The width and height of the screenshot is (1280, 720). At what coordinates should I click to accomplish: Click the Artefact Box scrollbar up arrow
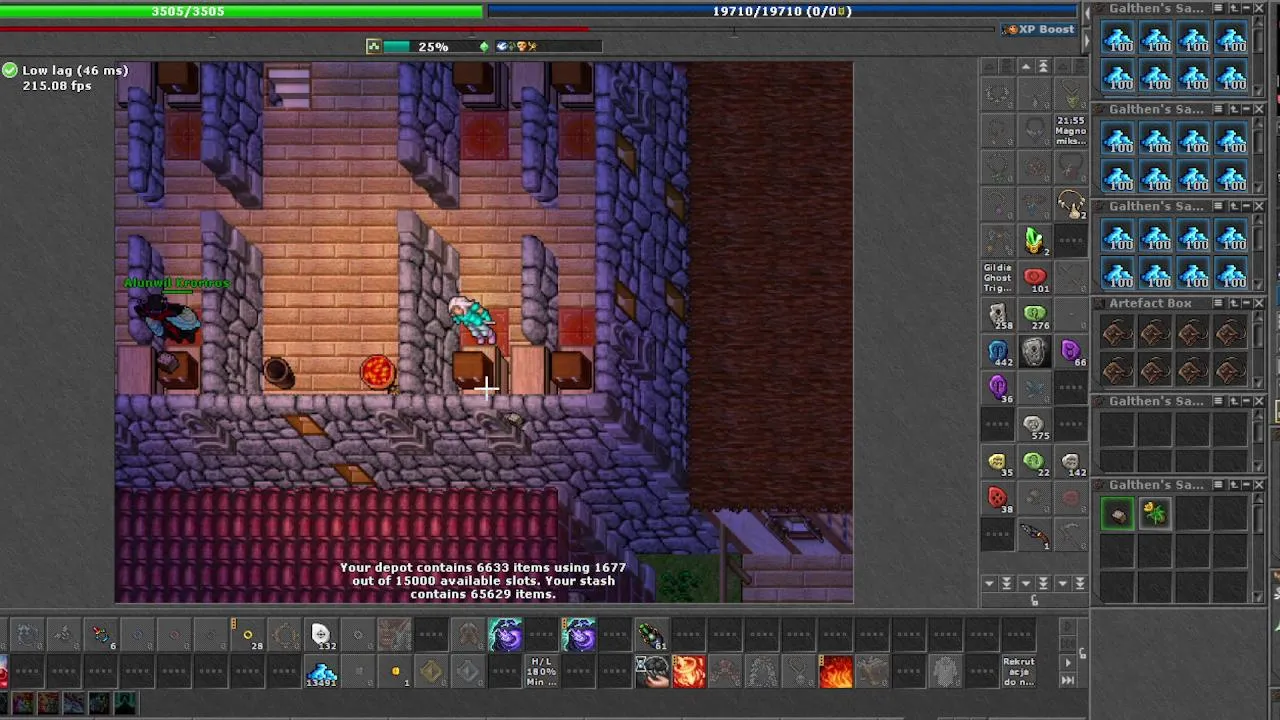tap(1259, 319)
